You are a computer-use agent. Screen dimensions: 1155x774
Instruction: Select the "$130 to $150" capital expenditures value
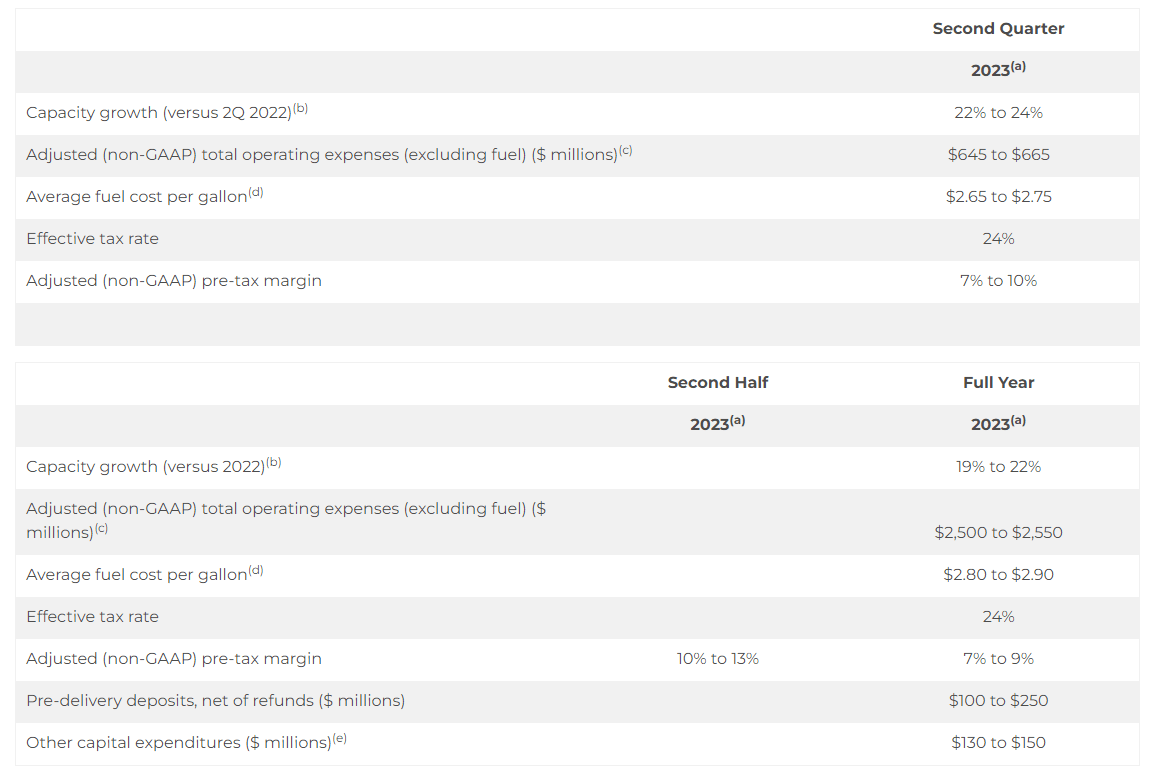click(998, 743)
